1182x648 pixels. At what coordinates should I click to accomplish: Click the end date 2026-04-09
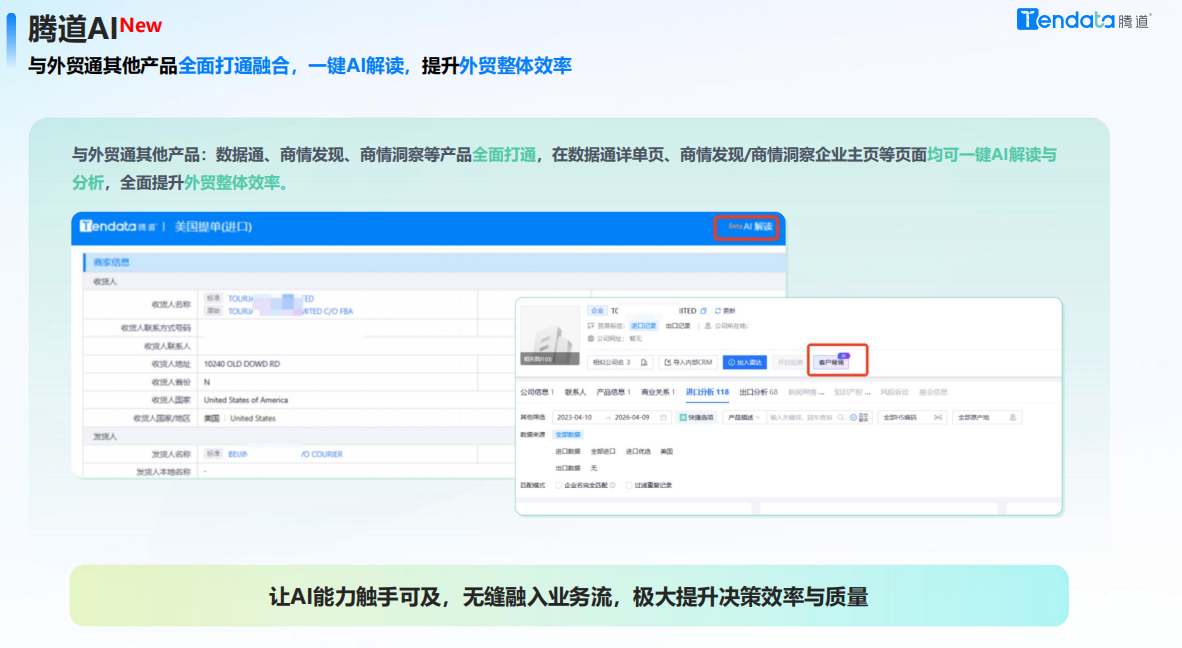tap(632, 417)
